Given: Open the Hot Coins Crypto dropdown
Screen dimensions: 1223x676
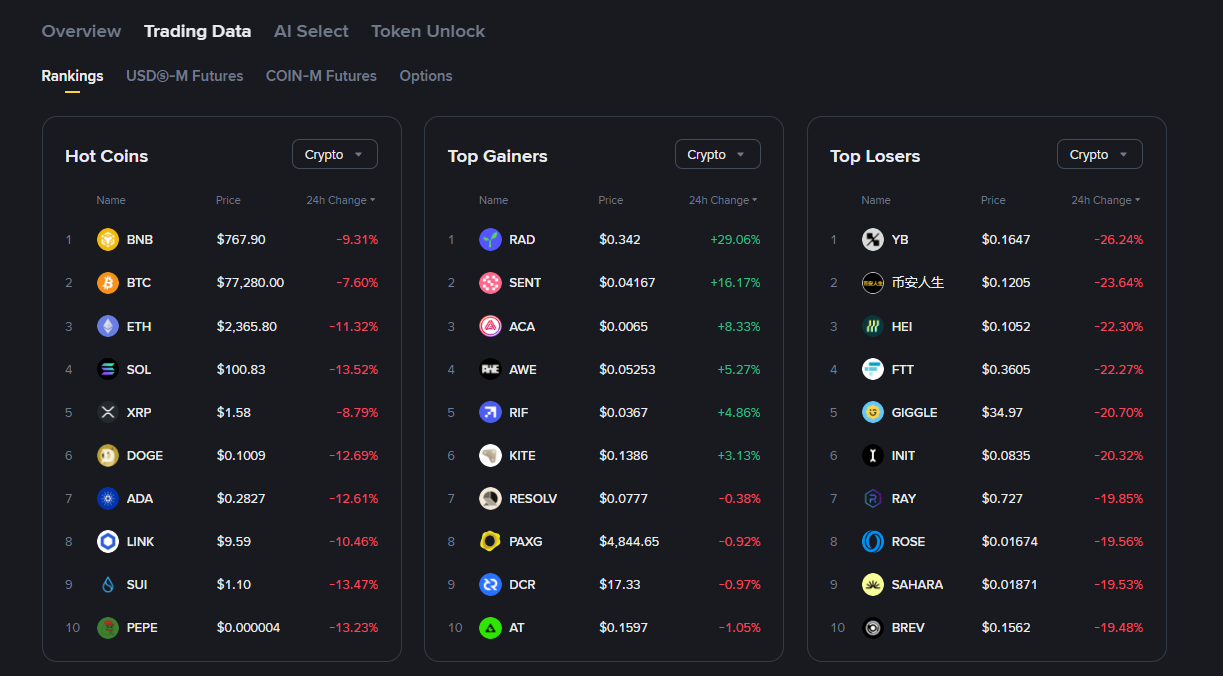Looking at the screenshot, I should [x=334, y=155].
